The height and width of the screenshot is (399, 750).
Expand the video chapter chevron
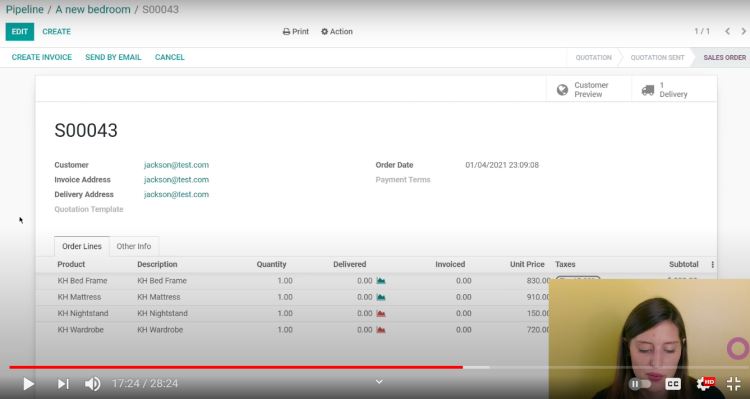pos(379,382)
